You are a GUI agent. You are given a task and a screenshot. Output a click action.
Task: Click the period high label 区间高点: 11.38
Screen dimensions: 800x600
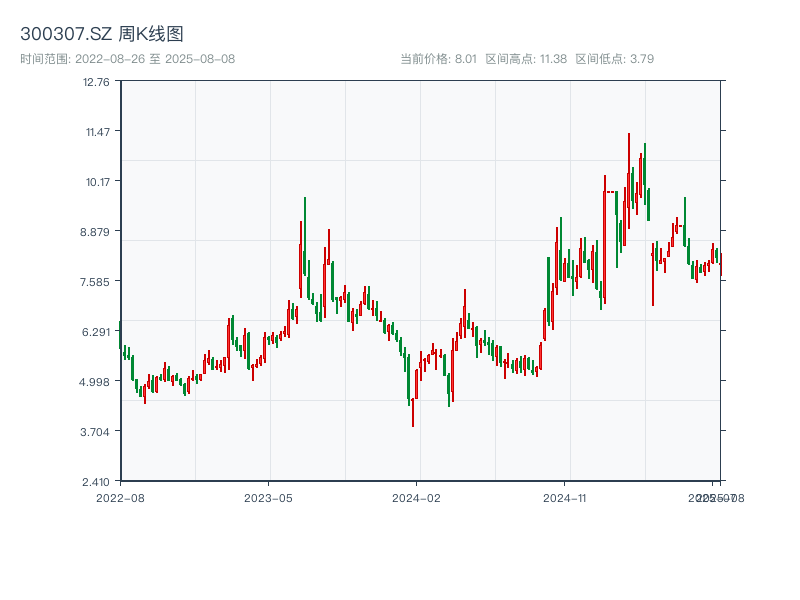coord(526,59)
